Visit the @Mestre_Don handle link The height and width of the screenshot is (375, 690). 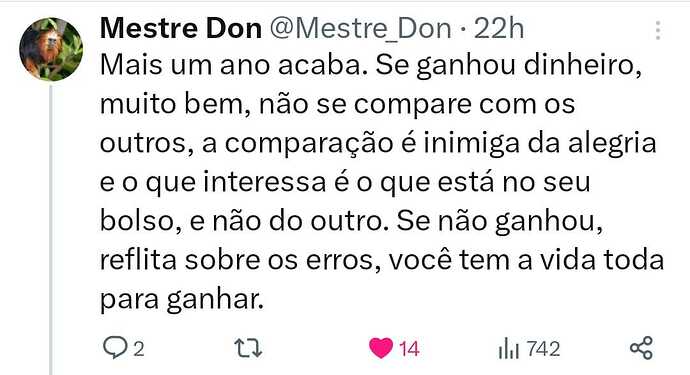360,29
